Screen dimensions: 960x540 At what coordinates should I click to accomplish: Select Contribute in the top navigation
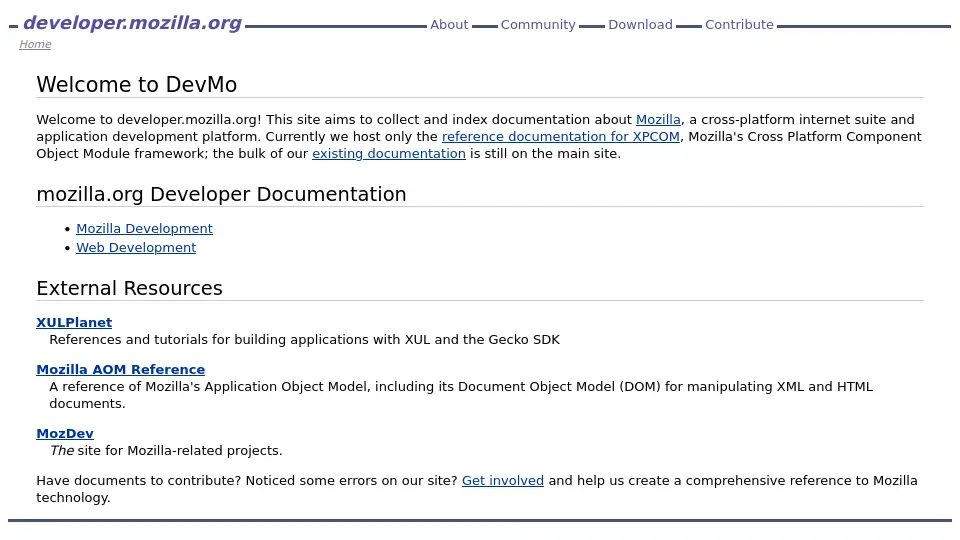coord(739,25)
